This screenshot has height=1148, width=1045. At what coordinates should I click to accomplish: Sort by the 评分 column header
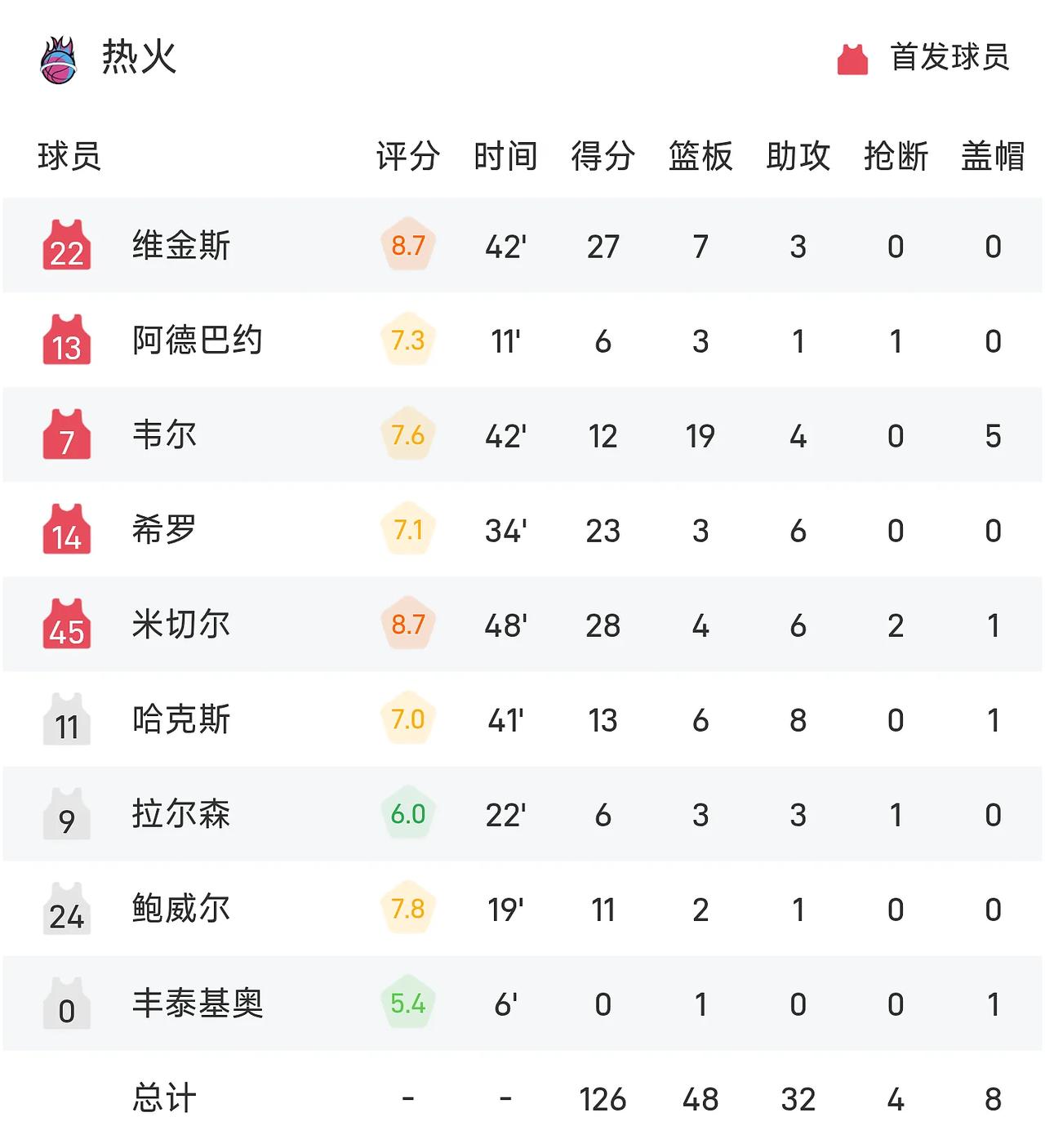point(408,155)
